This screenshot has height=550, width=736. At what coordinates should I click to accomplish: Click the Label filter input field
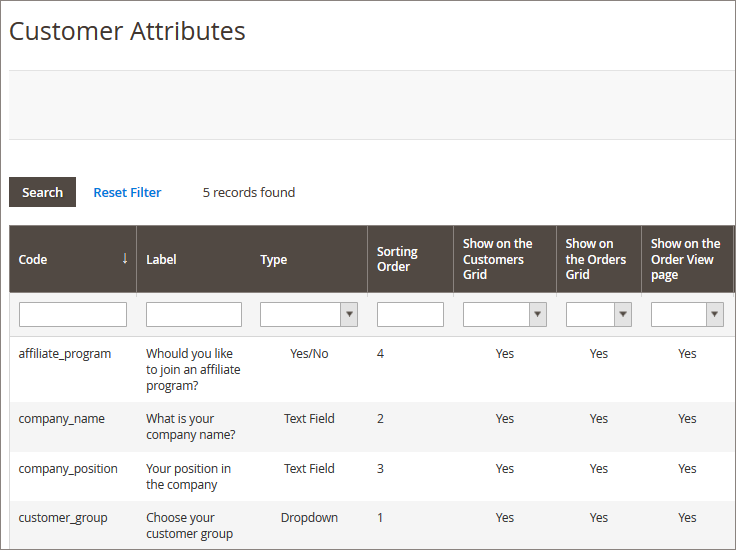(194, 315)
